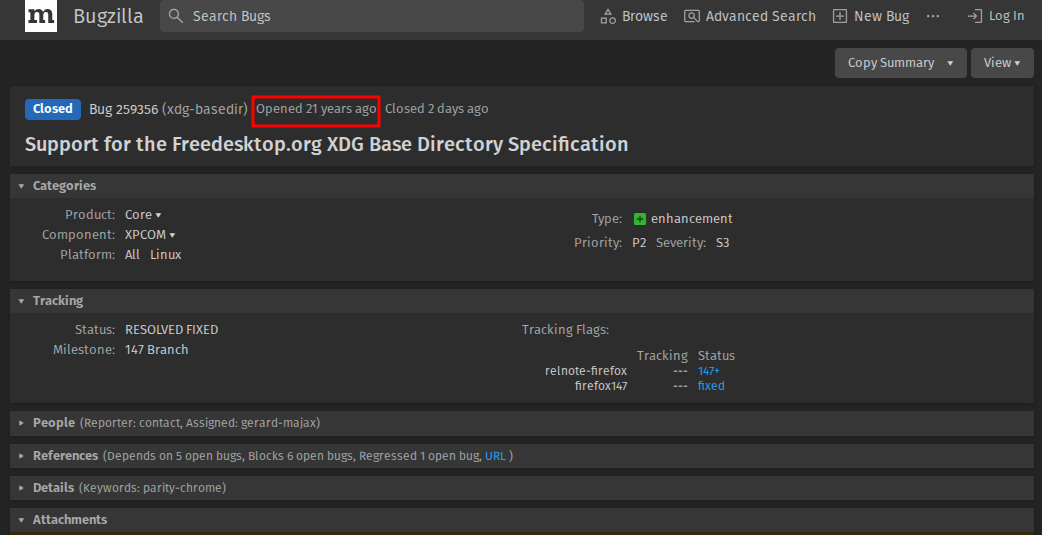Screen dimensions: 1042x535
Task: Open the Copy Summary dropdown
Action: click(x=900, y=63)
